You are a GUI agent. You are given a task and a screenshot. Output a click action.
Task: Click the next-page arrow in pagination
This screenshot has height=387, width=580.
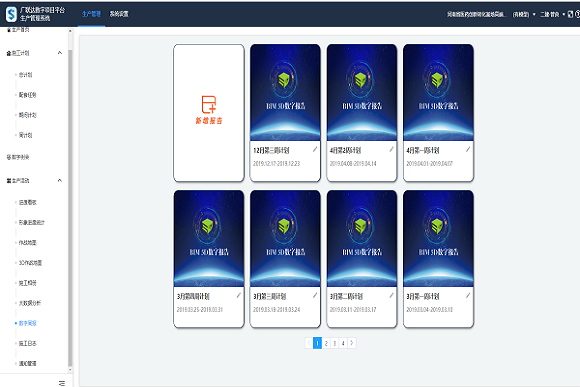[x=352, y=343]
